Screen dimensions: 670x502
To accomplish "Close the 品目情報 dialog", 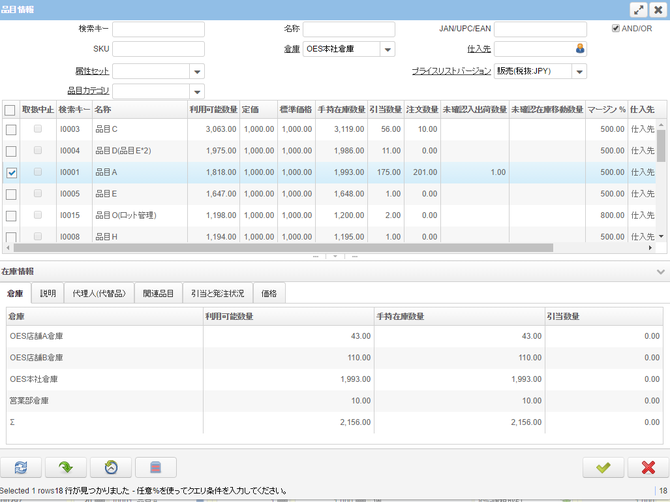I will click(658, 10).
